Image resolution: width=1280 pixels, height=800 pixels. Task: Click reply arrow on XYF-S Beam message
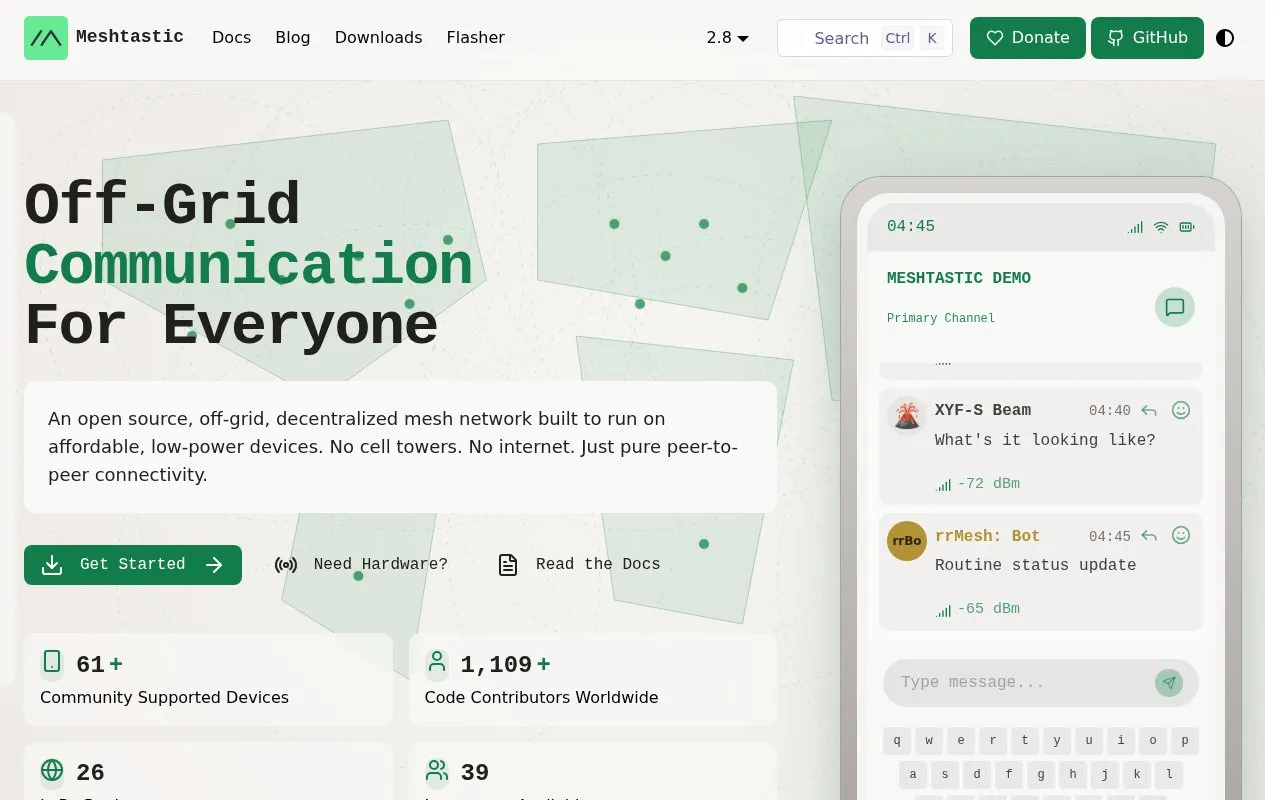pyautogui.click(x=1149, y=411)
